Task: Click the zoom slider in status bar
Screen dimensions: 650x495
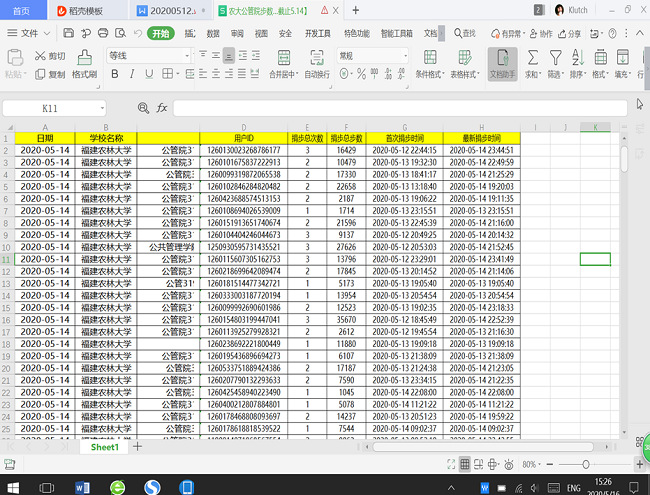Action: point(586,464)
